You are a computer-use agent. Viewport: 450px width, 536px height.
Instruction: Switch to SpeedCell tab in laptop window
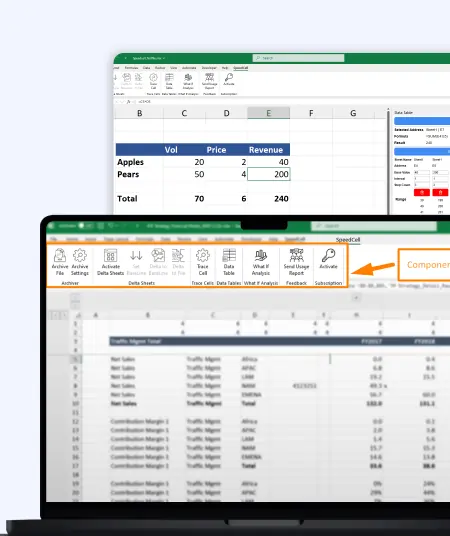(x=348, y=240)
